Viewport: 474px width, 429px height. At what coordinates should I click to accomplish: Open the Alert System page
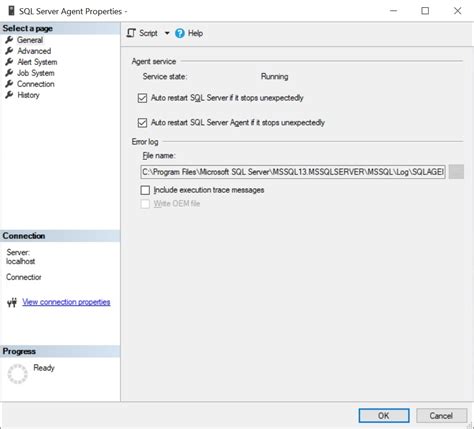pyautogui.click(x=37, y=62)
